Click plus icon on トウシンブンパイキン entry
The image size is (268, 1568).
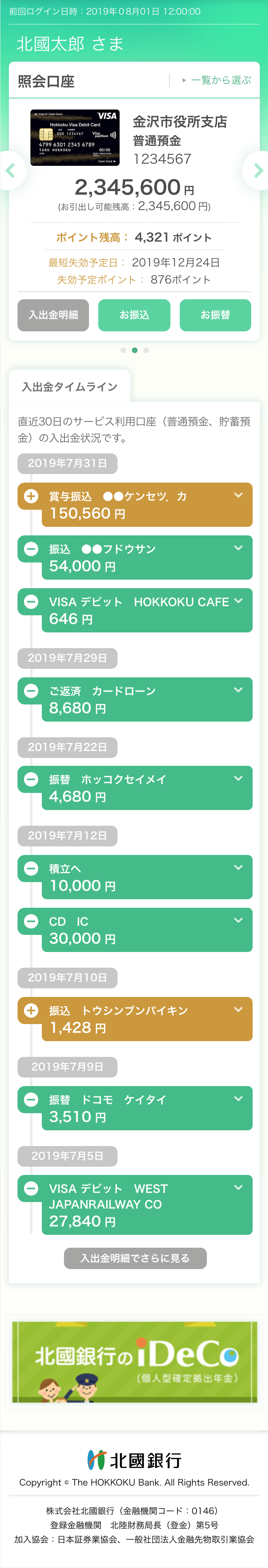pyautogui.click(x=30, y=1010)
